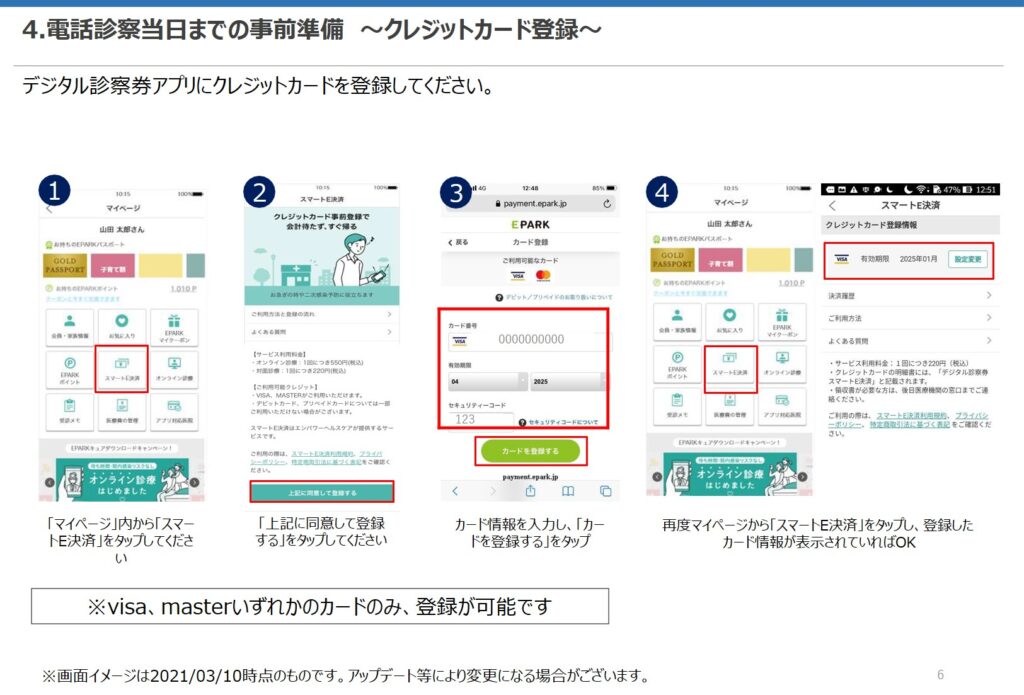This screenshot has width=1024, height=695.
Task: Expand ご利用方法 row on card info screen
Action: tap(910, 318)
